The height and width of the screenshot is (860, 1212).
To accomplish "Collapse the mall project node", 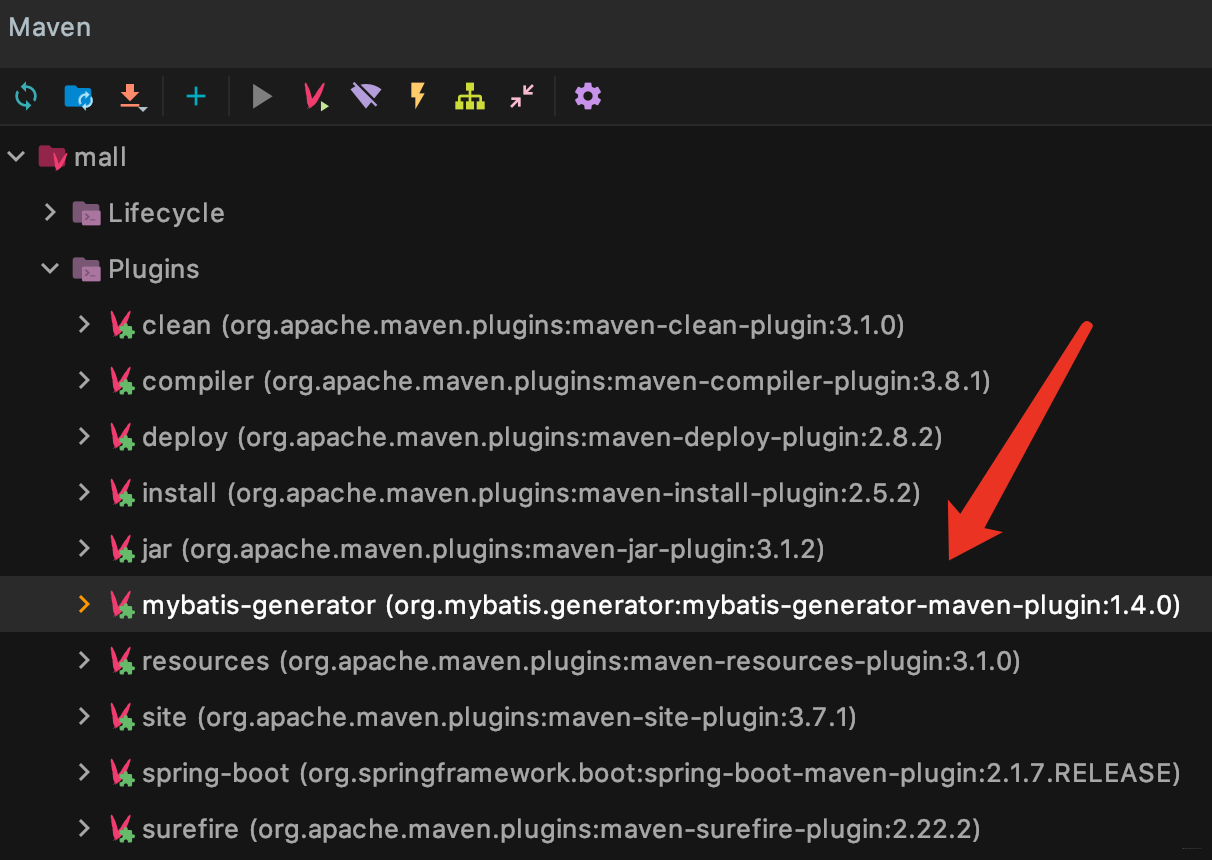I will tap(16, 157).
